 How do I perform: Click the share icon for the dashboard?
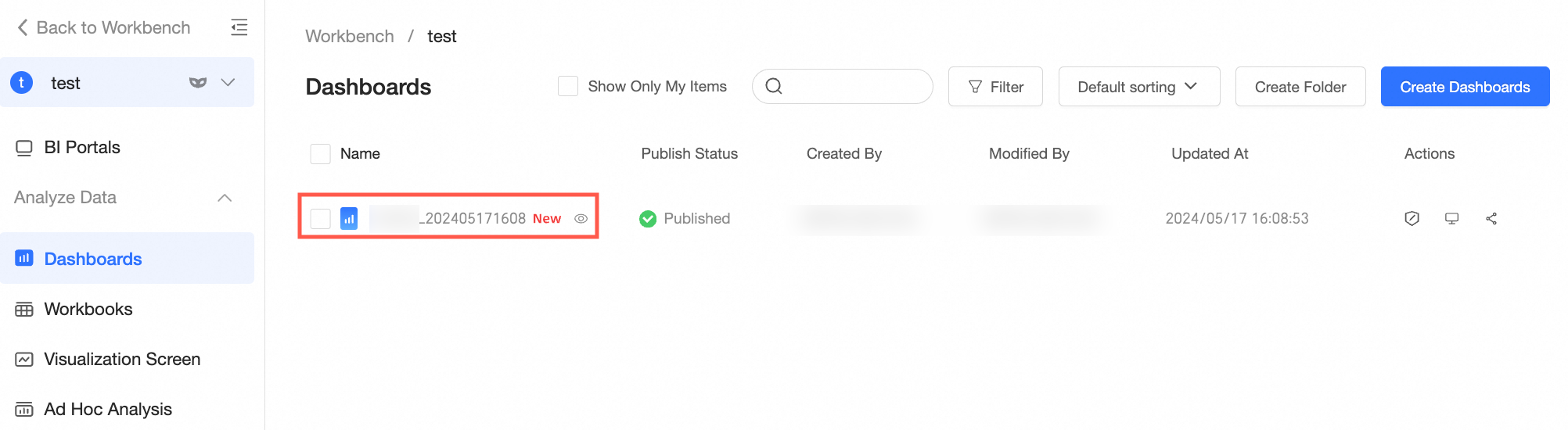(1491, 219)
